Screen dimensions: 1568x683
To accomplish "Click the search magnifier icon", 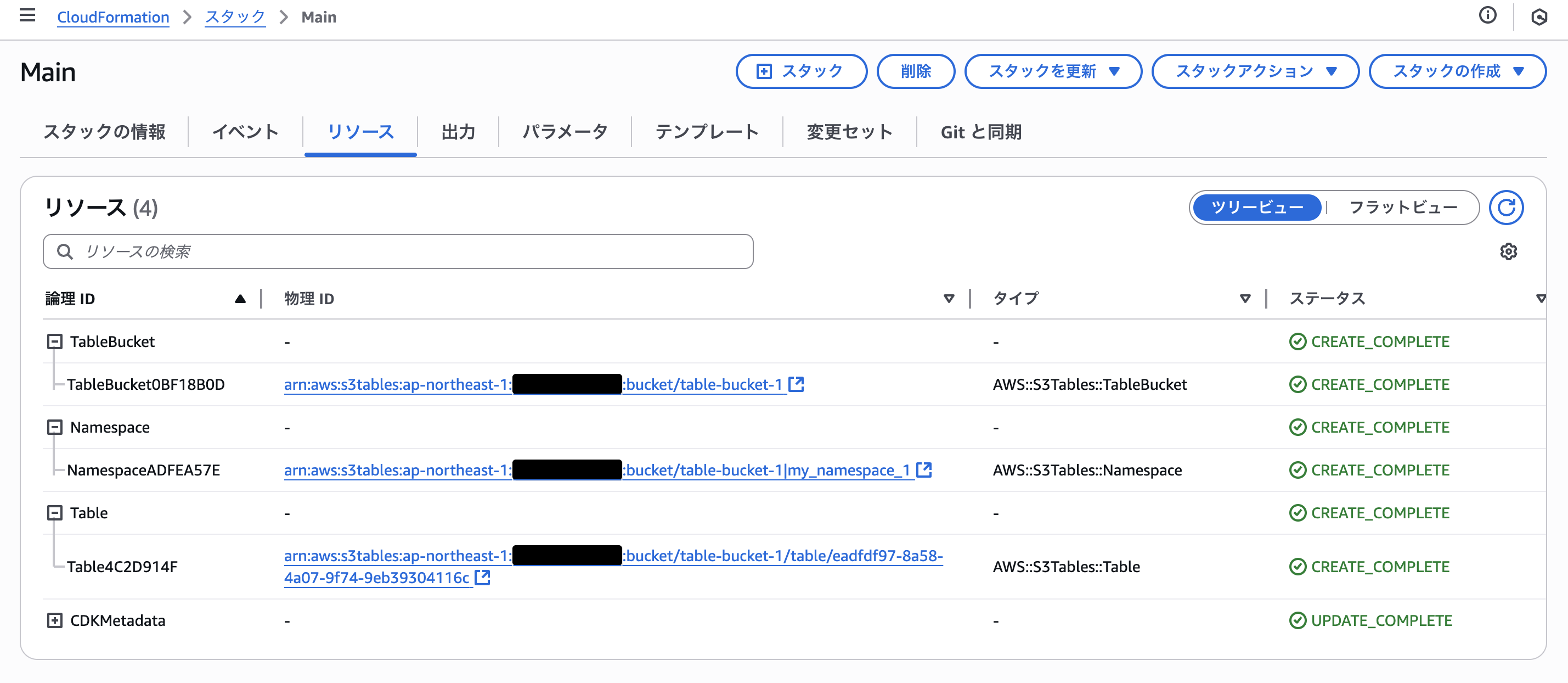I will (x=65, y=251).
